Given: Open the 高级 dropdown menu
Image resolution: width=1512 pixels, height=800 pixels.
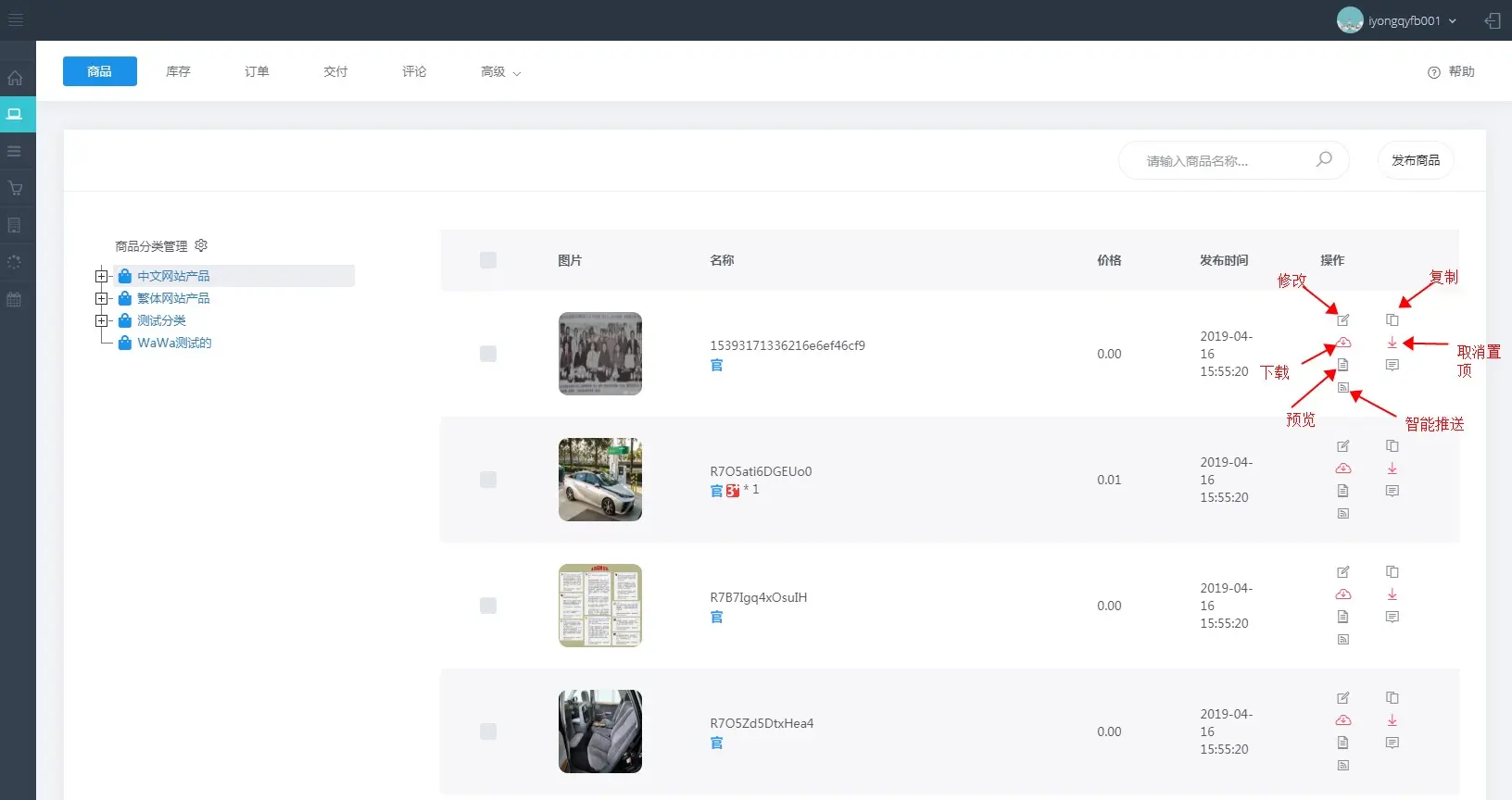Looking at the screenshot, I should click(500, 72).
